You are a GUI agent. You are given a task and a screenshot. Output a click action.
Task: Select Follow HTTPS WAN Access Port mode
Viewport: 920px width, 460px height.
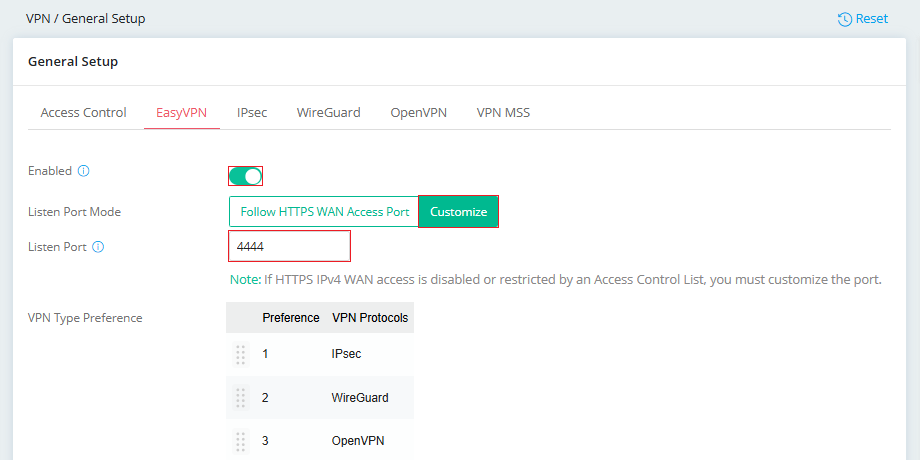324,212
